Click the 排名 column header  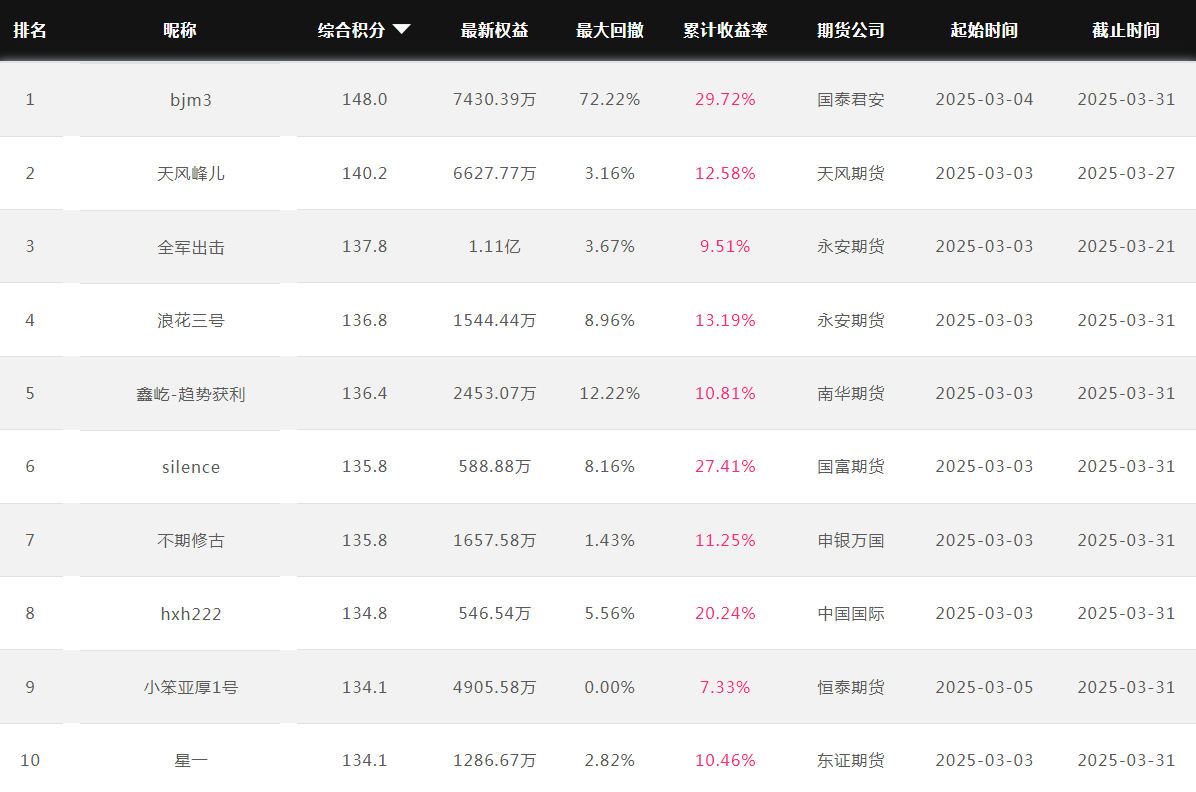click(x=30, y=31)
